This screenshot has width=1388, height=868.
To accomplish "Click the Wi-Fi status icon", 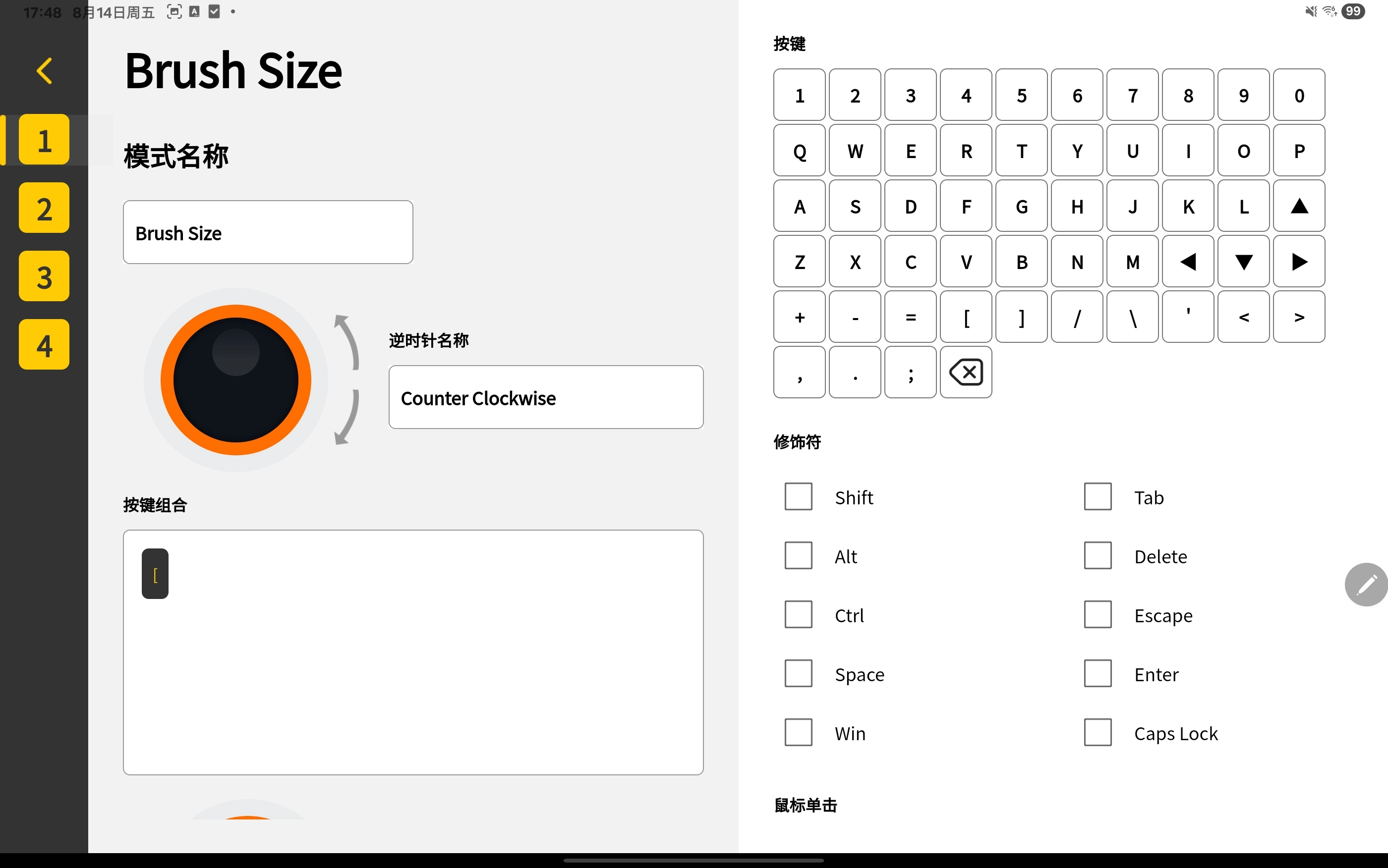I will [1330, 11].
